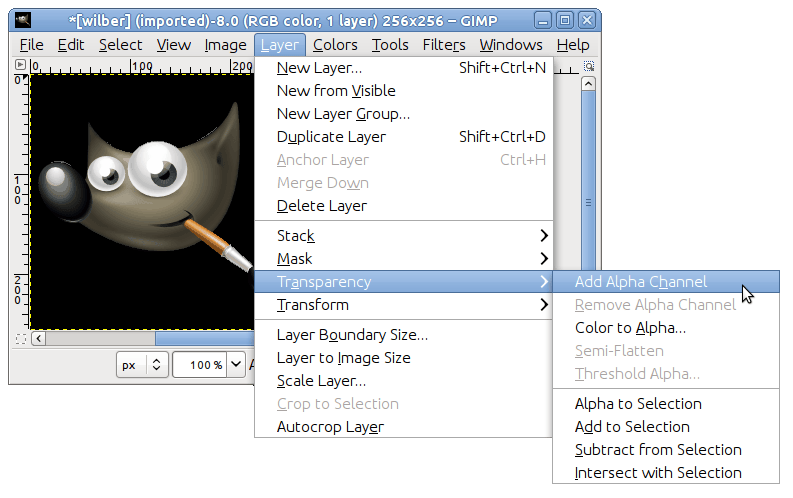Open the Tools menu
The image size is (793, 498).
click(x=390, y=45)
